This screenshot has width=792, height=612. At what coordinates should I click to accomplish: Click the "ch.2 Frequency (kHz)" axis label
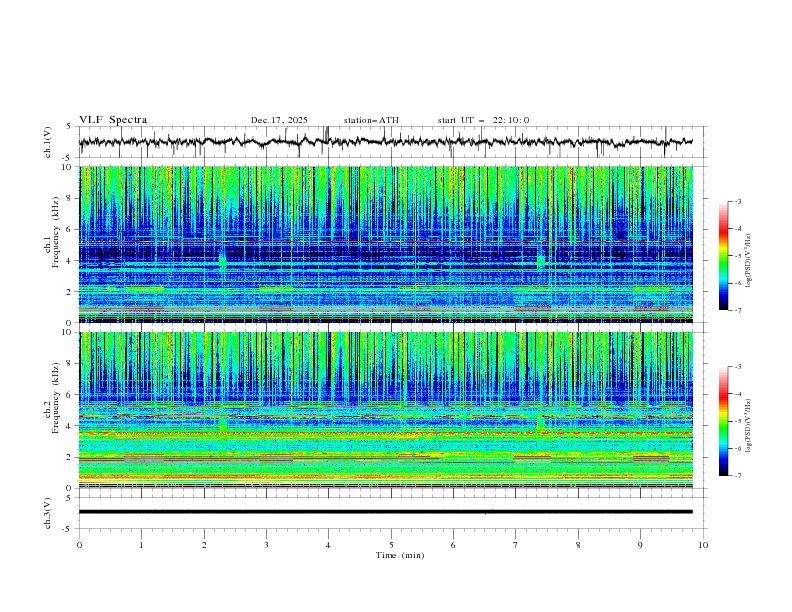[x=52, y=397]
